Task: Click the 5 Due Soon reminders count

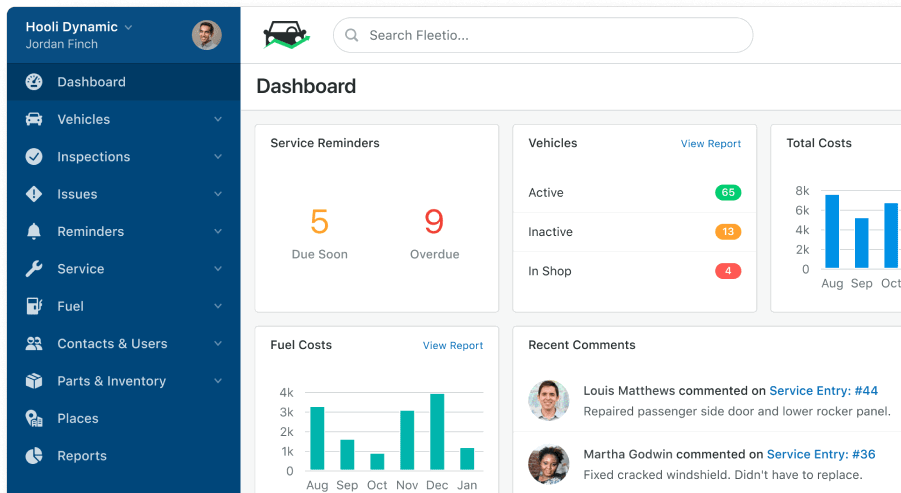Action: (x=319, y=222)
